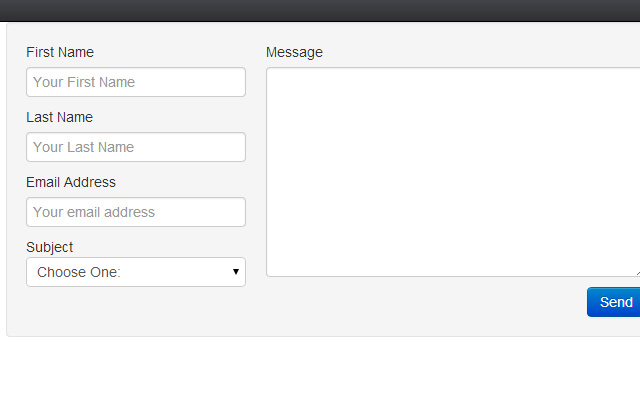Click the empty white area below form
Screen dimensions: 640x400
[x=320, y=369]
